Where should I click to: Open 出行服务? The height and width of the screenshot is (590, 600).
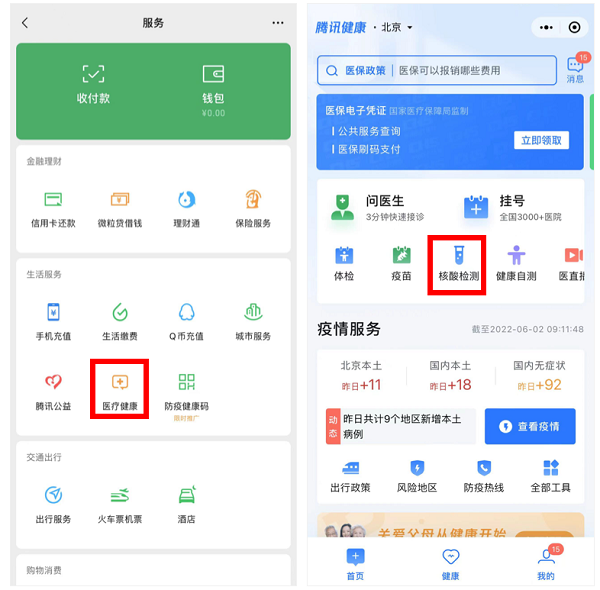tap(53, 505)
